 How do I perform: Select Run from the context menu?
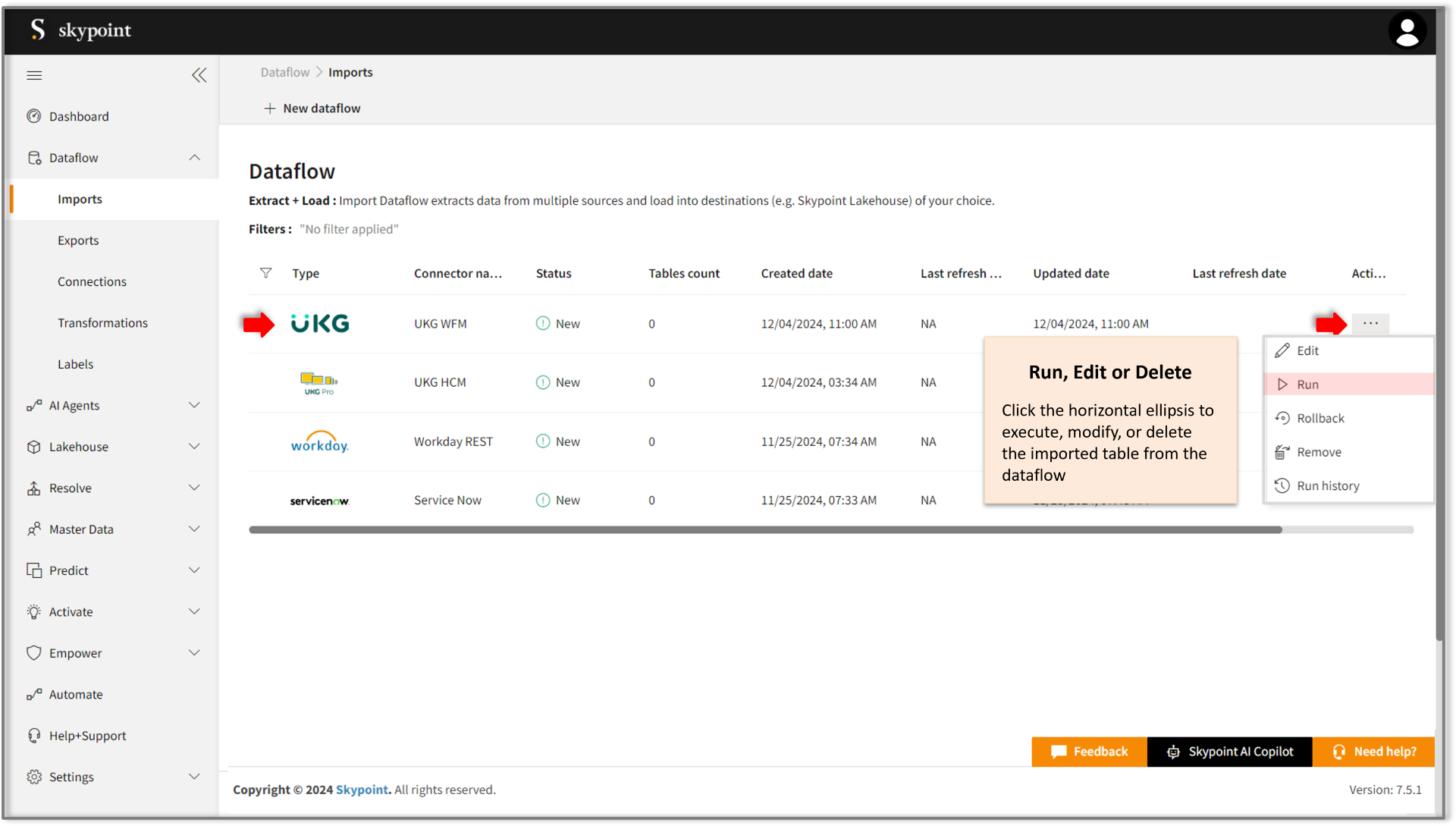click(x=1307, y=385)
